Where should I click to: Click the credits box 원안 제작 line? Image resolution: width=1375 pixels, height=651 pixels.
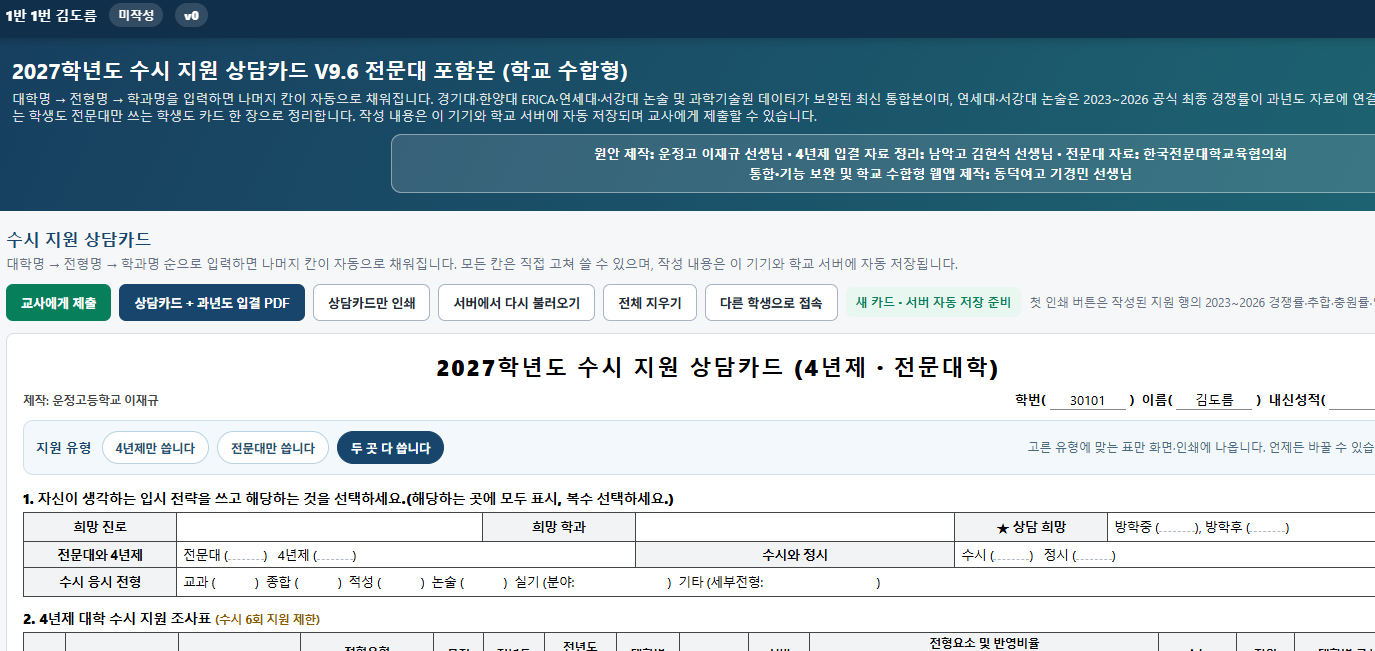[x=940, y=154]
